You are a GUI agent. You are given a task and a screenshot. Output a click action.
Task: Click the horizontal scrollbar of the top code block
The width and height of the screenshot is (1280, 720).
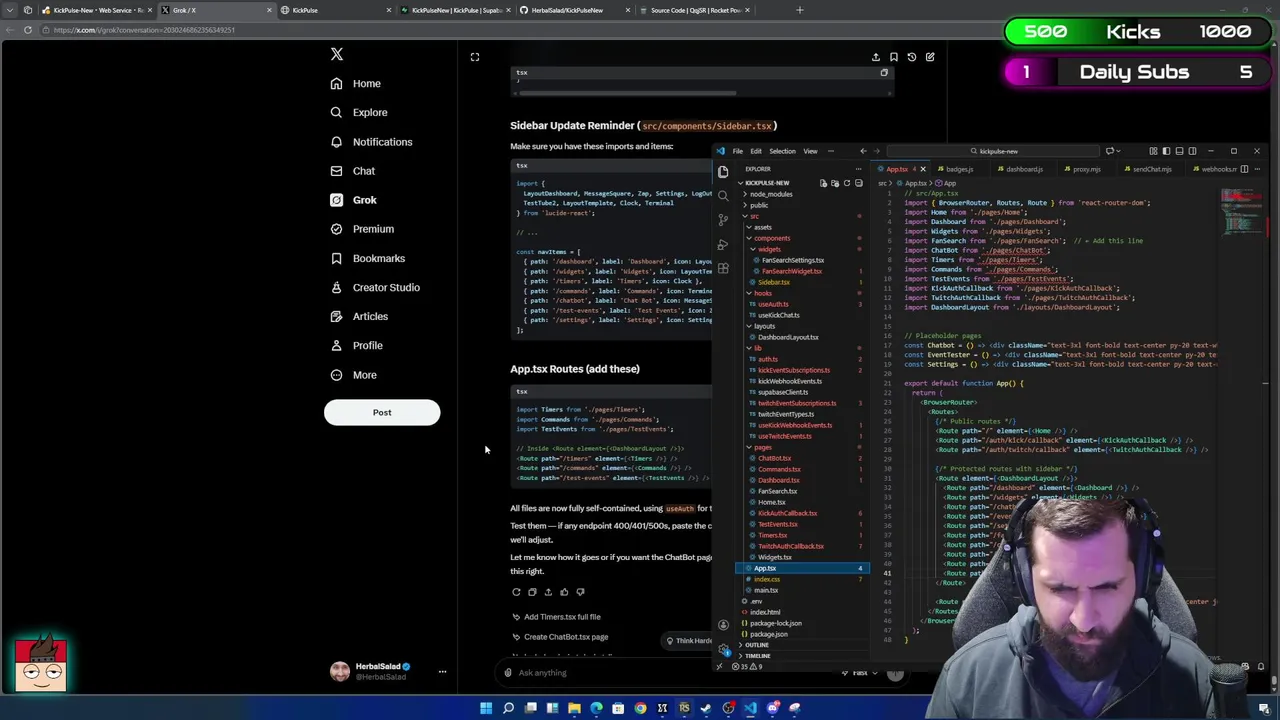(628, 93)
